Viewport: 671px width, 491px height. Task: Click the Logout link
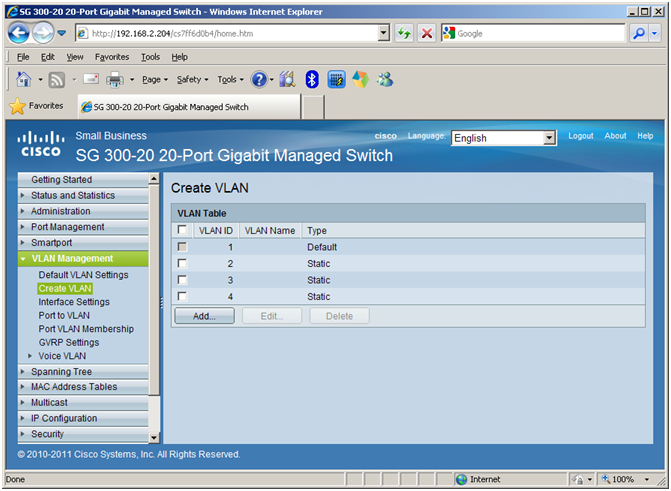pyautogui.click(x=581, y=136)
